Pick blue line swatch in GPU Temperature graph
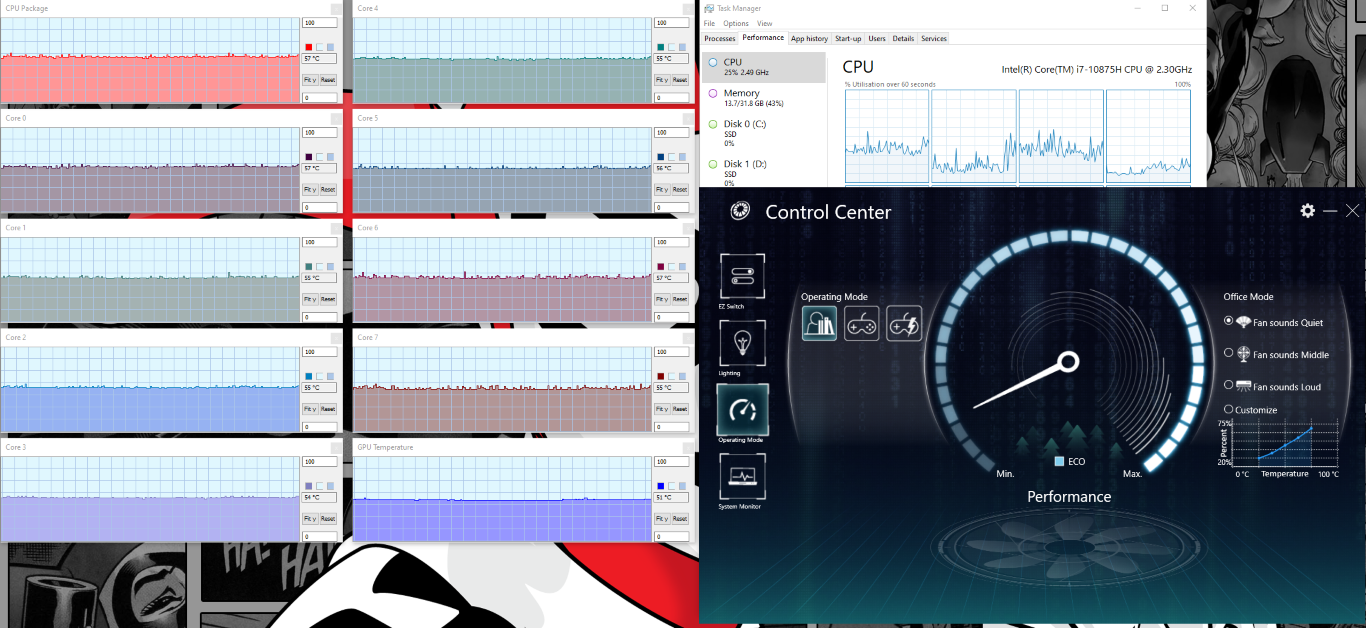Viewport: 1366px width, 628px height. (x=661, y=486)
